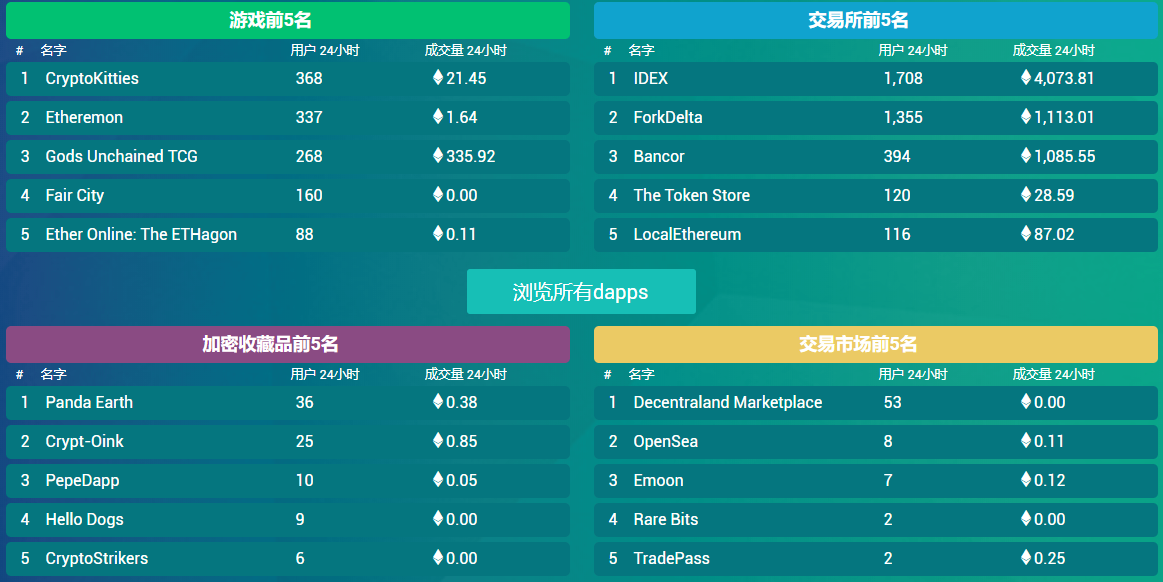Click Ethereum icon in OpenSea row
This screenshot has width=1163, height=582.
[x=1026, y=440]
